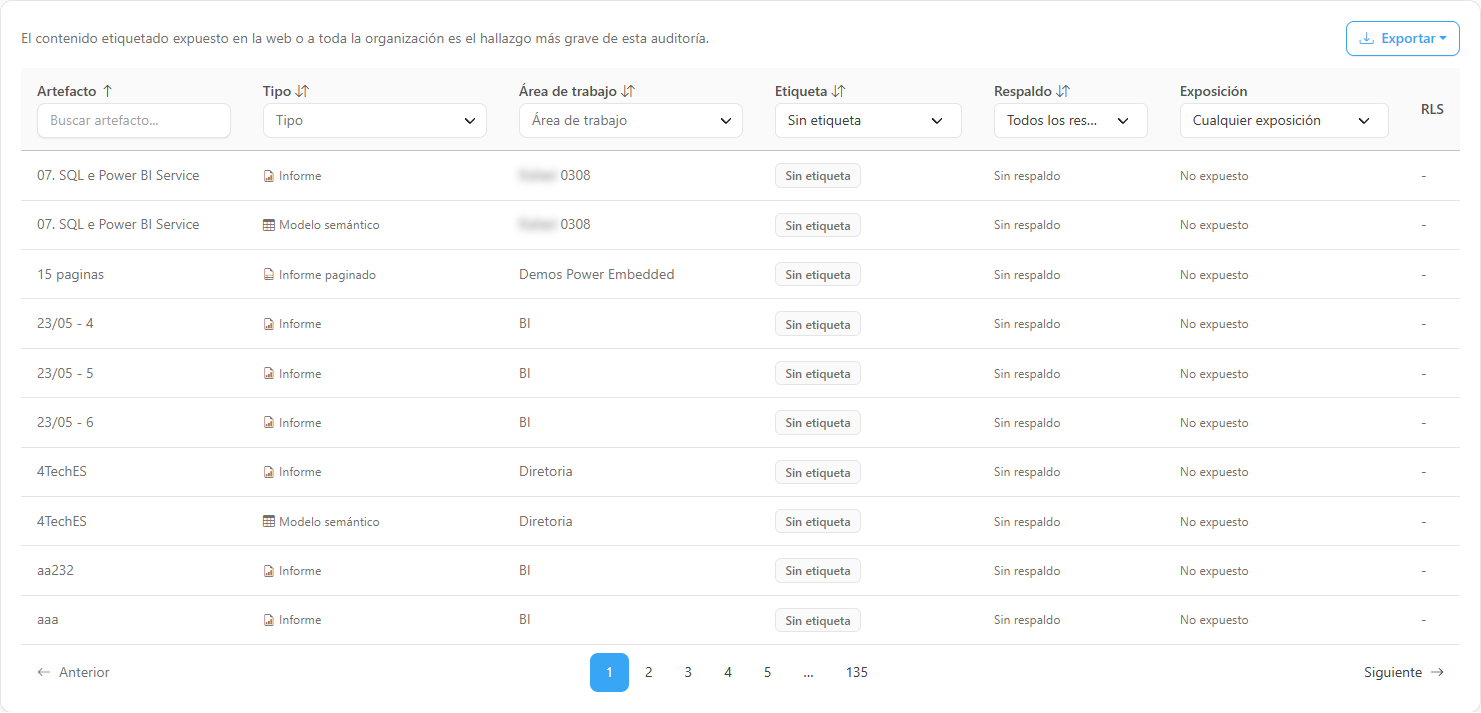Select the Demos Power Embedded workspace cell
Viewport: 1481px width, 713px height.
coord(597,274)
